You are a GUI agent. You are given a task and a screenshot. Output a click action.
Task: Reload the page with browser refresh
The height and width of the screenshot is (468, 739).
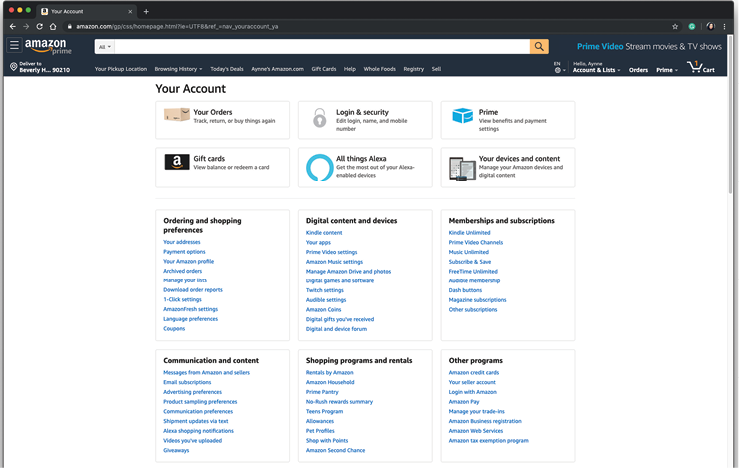39,26
